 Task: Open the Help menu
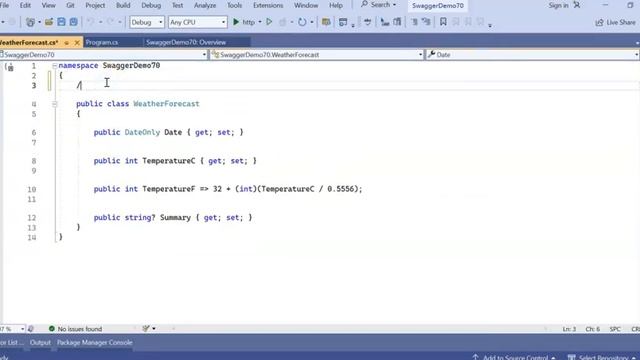[336, 5]
